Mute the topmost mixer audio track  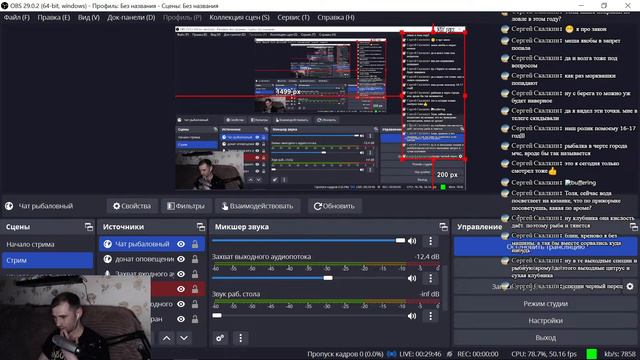tap(412, 241)
